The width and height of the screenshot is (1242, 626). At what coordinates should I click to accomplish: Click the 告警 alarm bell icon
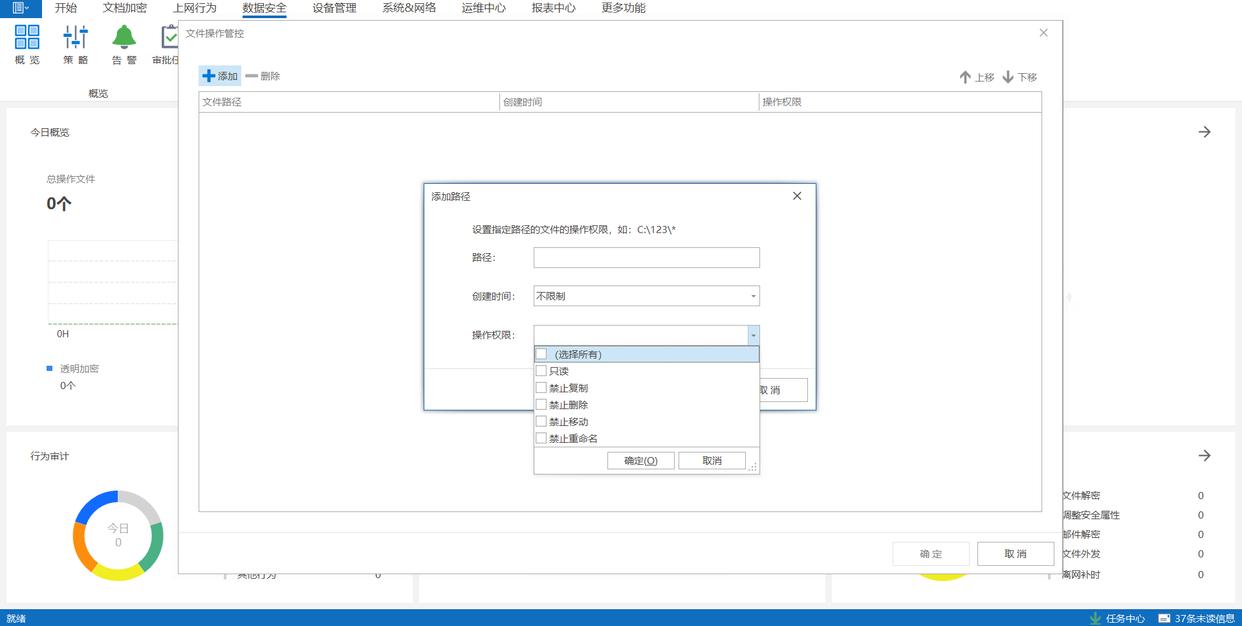(124, 38)
